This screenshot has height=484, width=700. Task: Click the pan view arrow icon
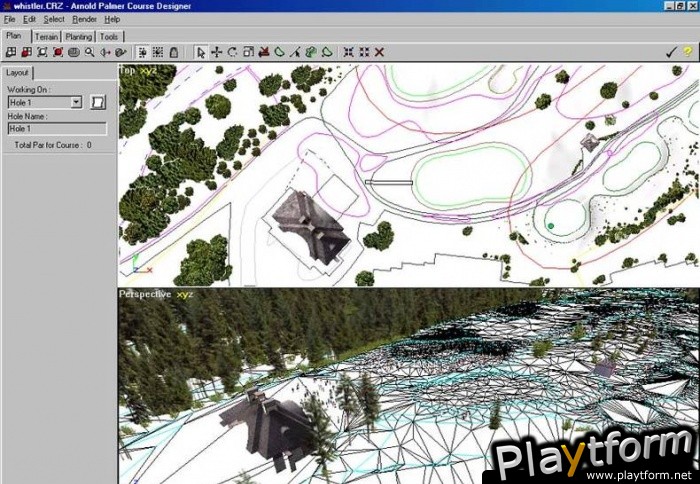(x=105, y=52)
